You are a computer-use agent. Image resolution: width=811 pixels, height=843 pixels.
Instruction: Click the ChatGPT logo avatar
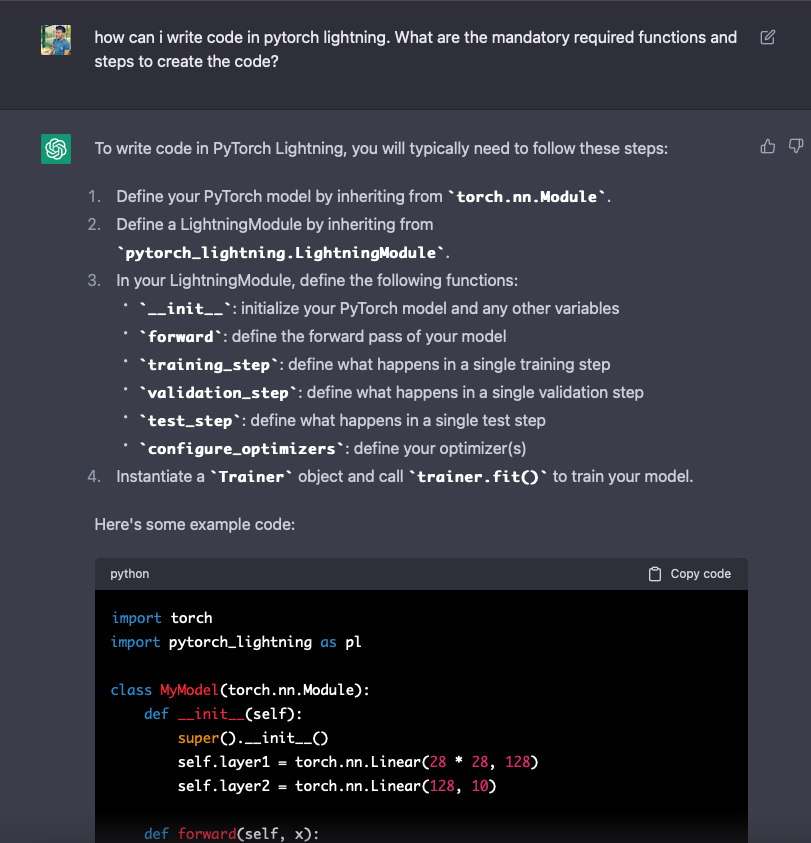tap(56, 149)
